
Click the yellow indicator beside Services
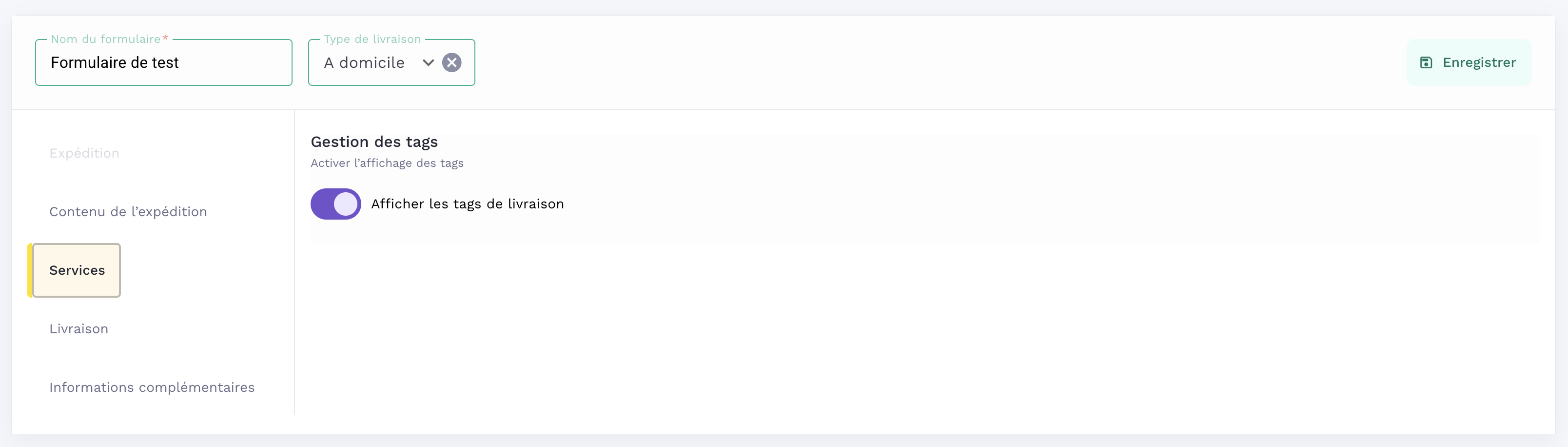(x=30, y=270)
